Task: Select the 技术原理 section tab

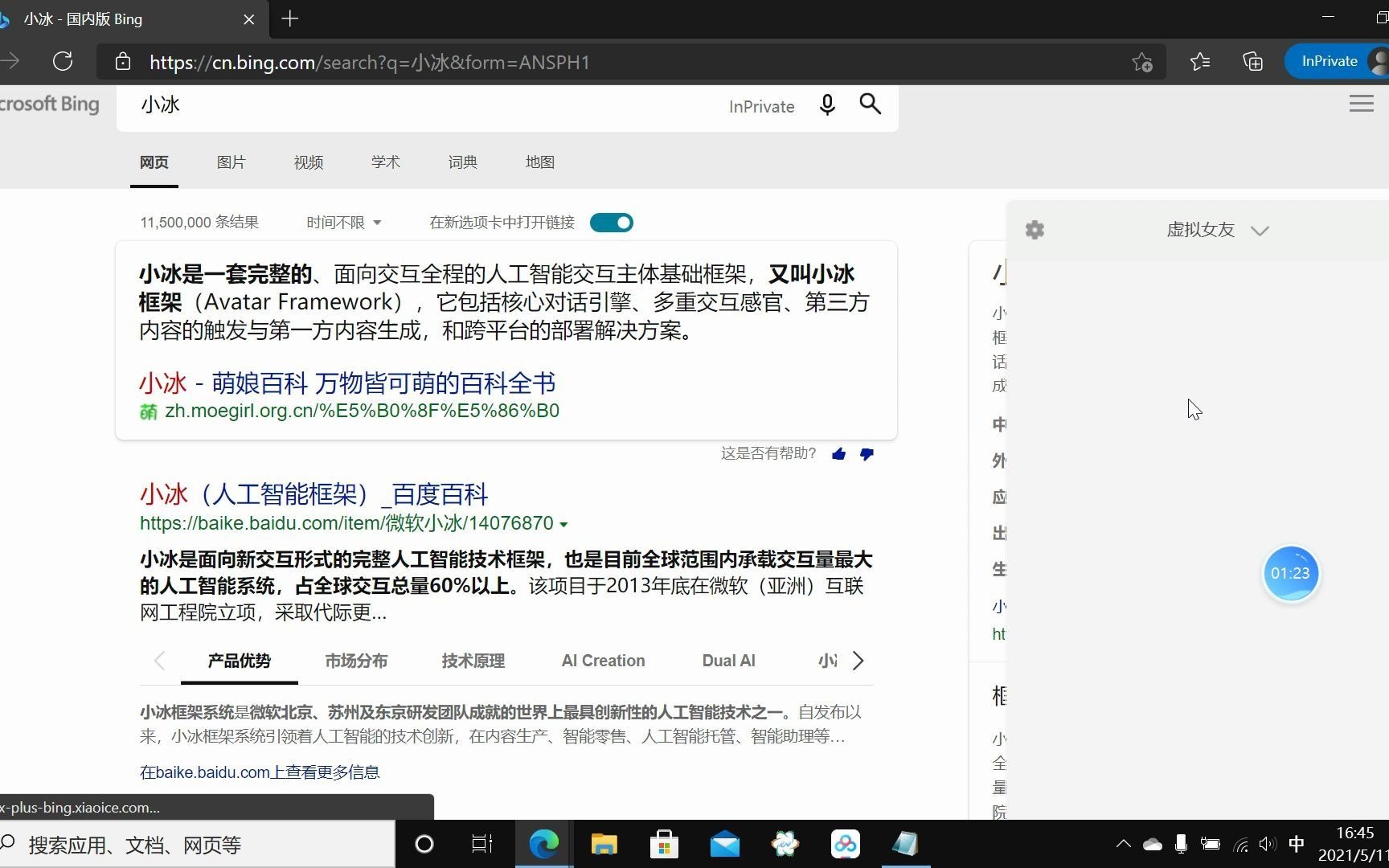Action: tap(473, 661)
